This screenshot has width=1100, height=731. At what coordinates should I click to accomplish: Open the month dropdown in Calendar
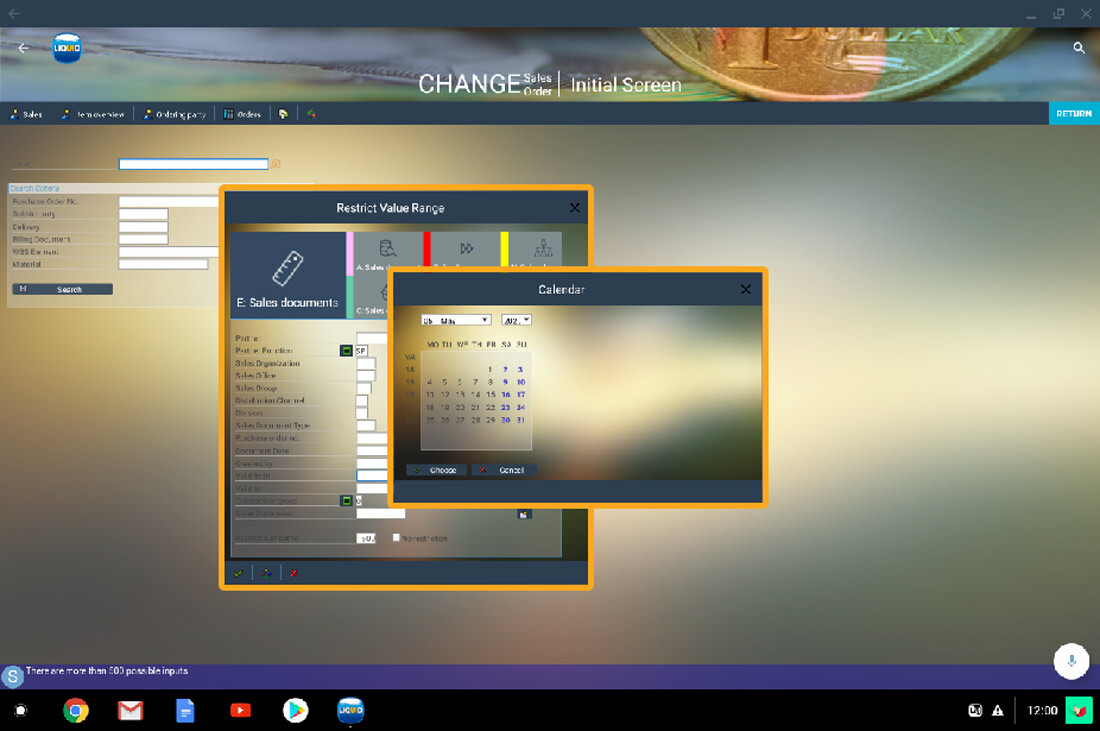point(456,321)
